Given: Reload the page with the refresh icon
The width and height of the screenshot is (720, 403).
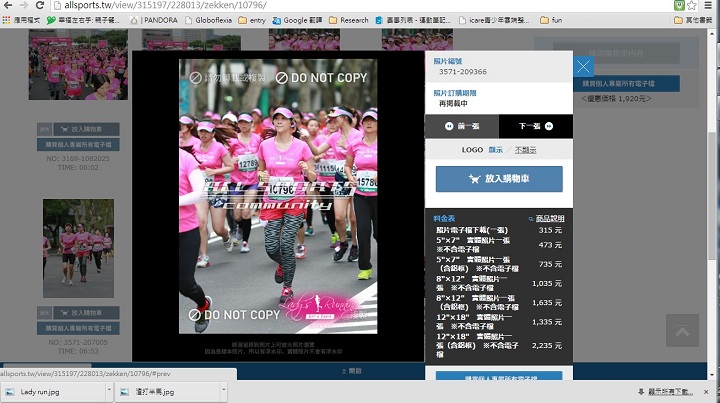Looking at the screenshot, I should tap(39, 5).
